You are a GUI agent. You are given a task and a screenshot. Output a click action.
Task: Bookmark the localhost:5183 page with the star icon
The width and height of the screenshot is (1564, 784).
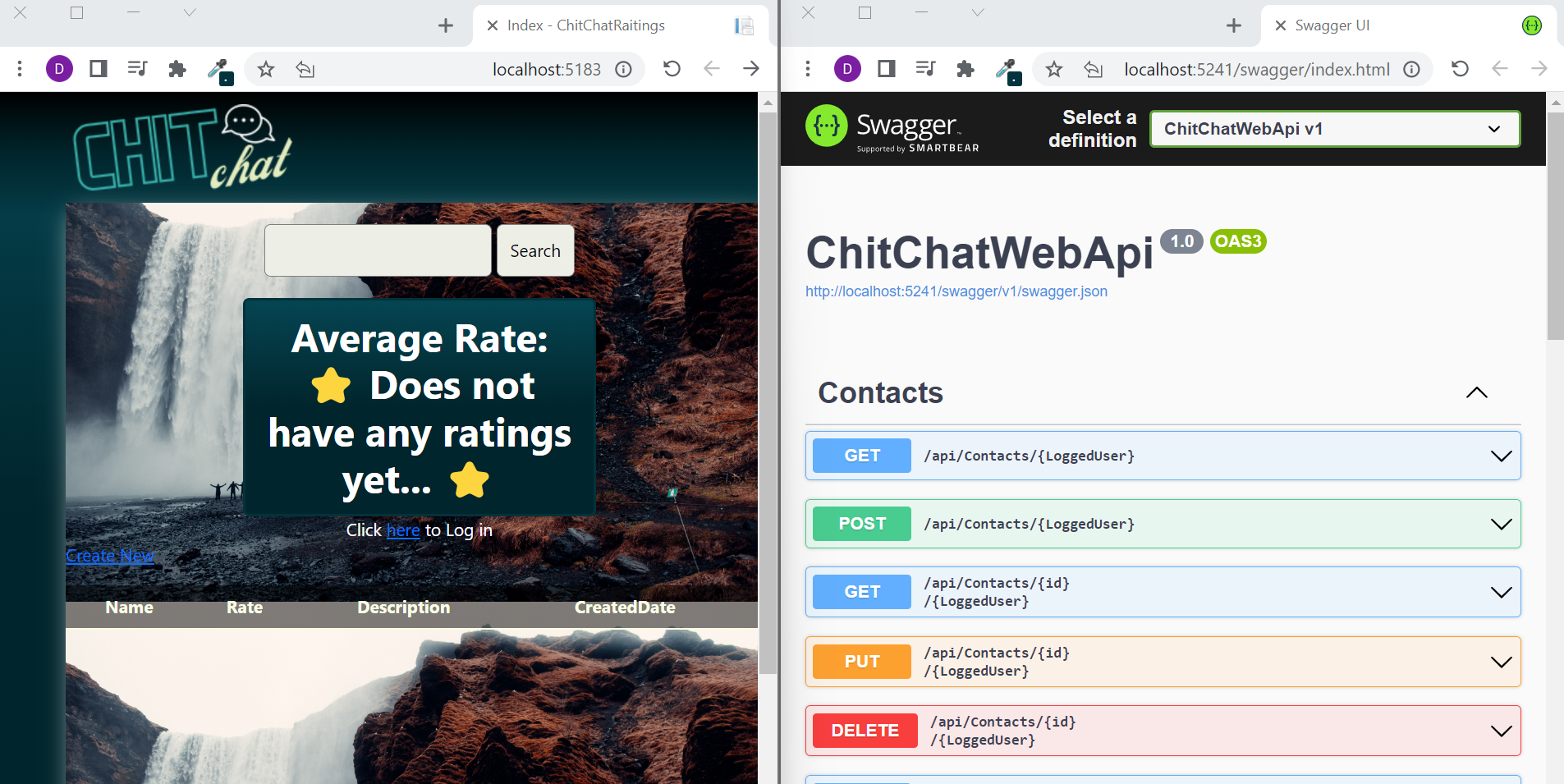[x=265, y=69]
